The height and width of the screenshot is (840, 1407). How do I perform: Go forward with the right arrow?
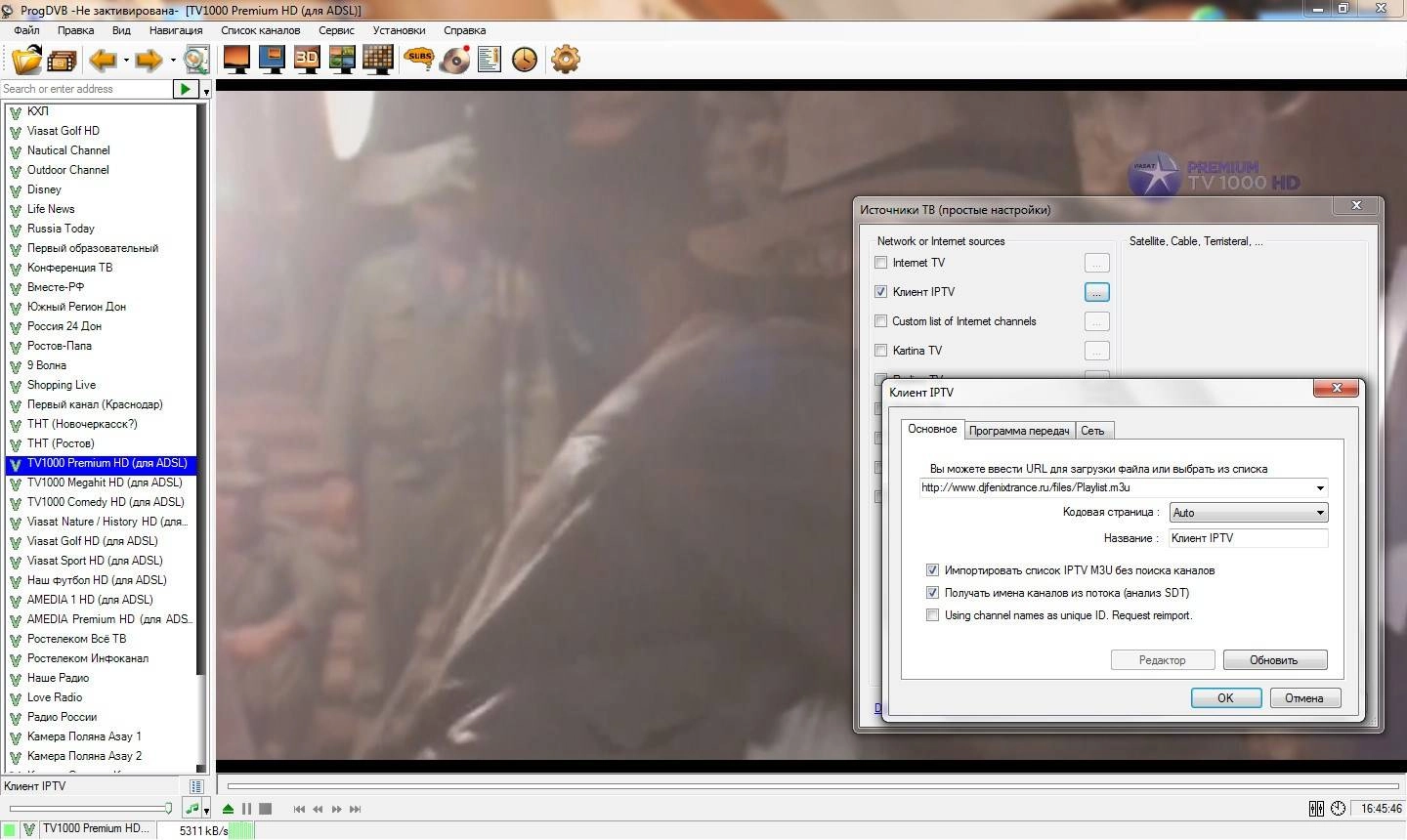click(x=149, y=61)
